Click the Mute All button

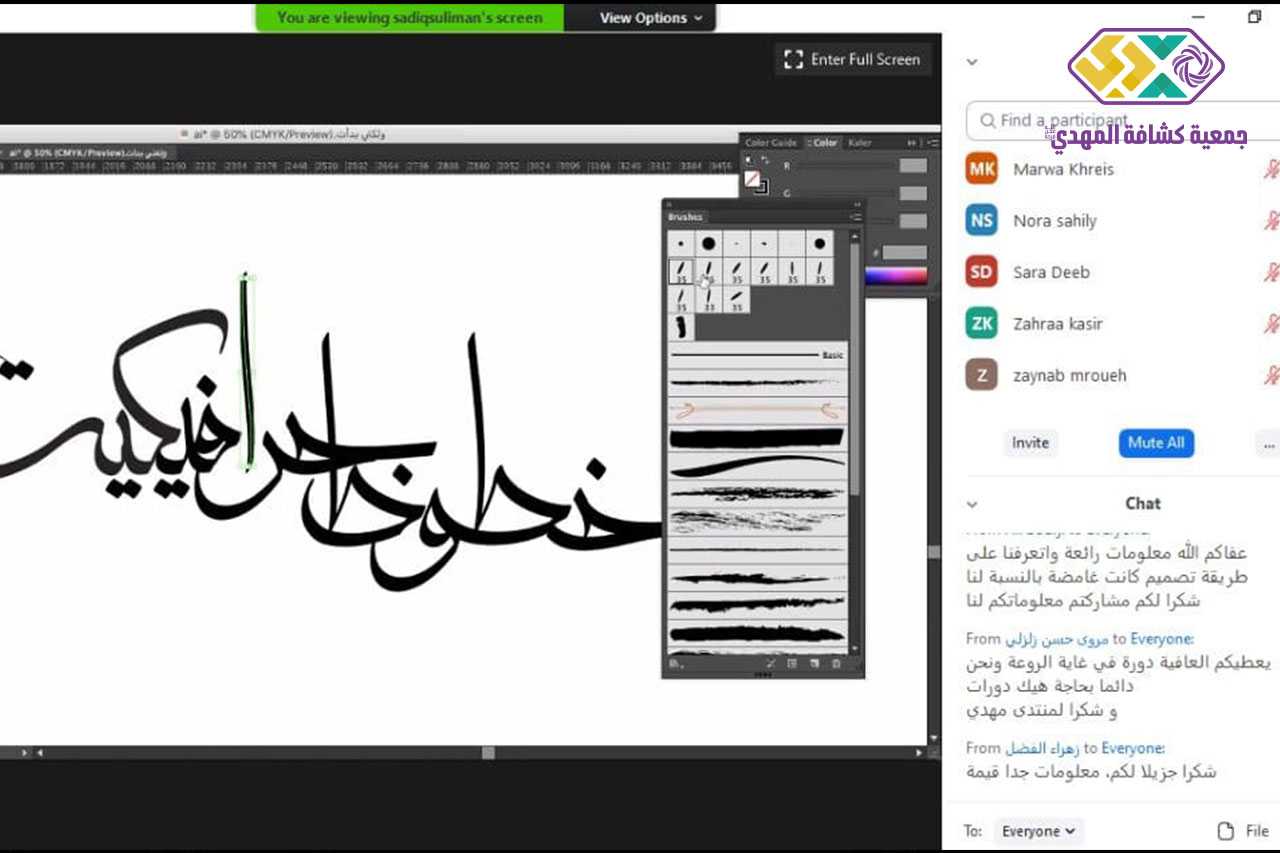(x=1156, y=443)
